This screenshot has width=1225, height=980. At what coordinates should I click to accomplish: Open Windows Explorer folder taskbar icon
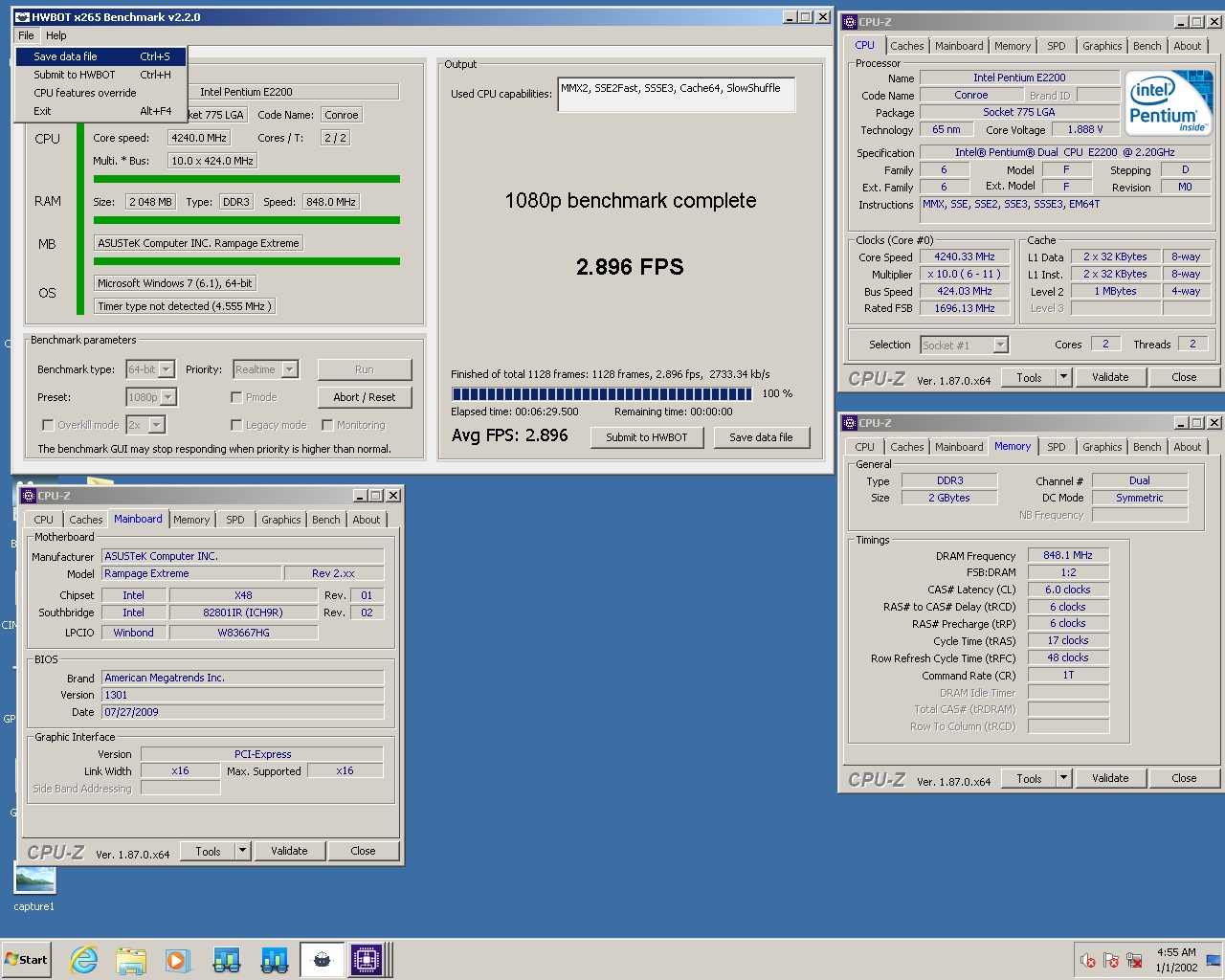131,960
